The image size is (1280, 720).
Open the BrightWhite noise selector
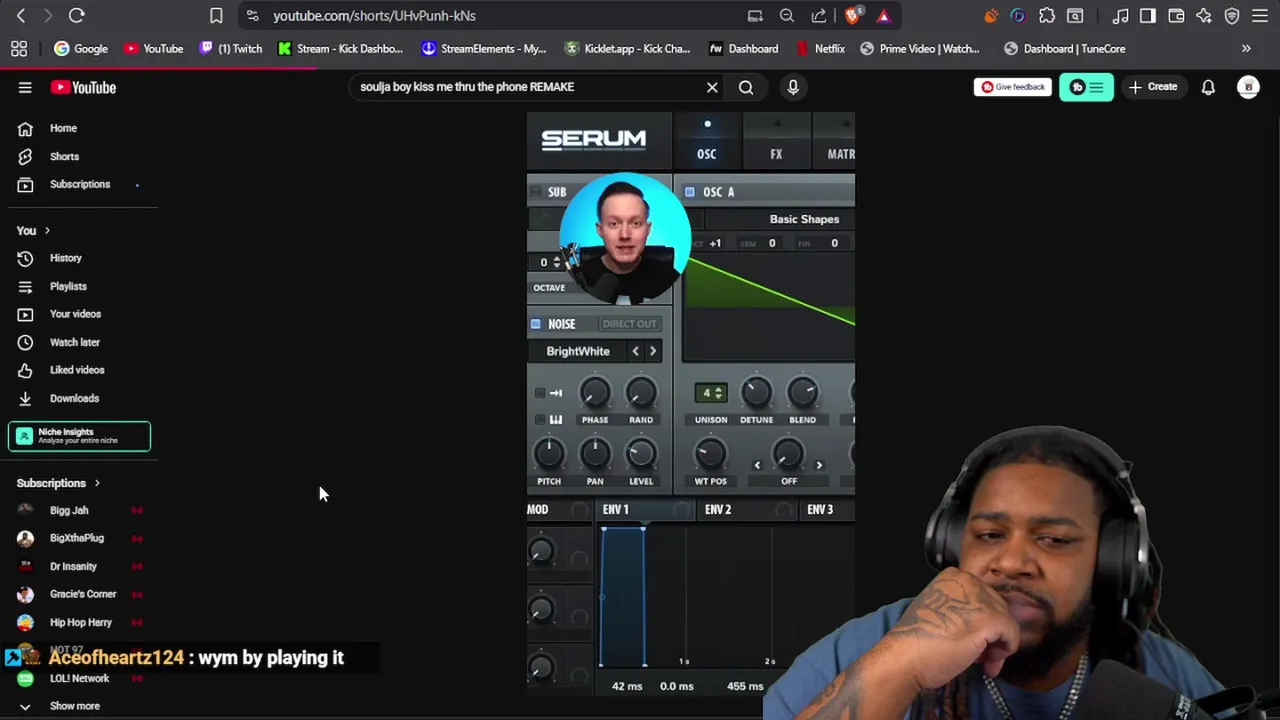pyautogui.click(x=578, y=352)
